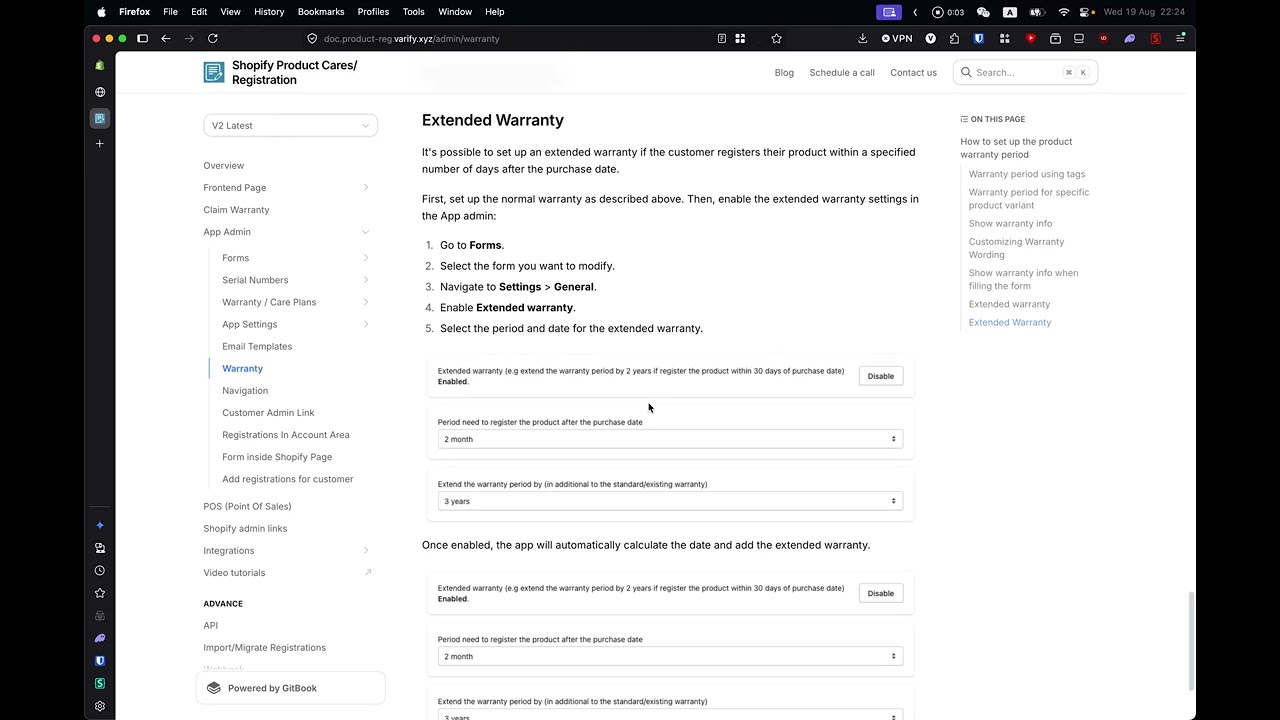Click the address bar URL
Screen dimensions: 1280x720
coord(411,38)
